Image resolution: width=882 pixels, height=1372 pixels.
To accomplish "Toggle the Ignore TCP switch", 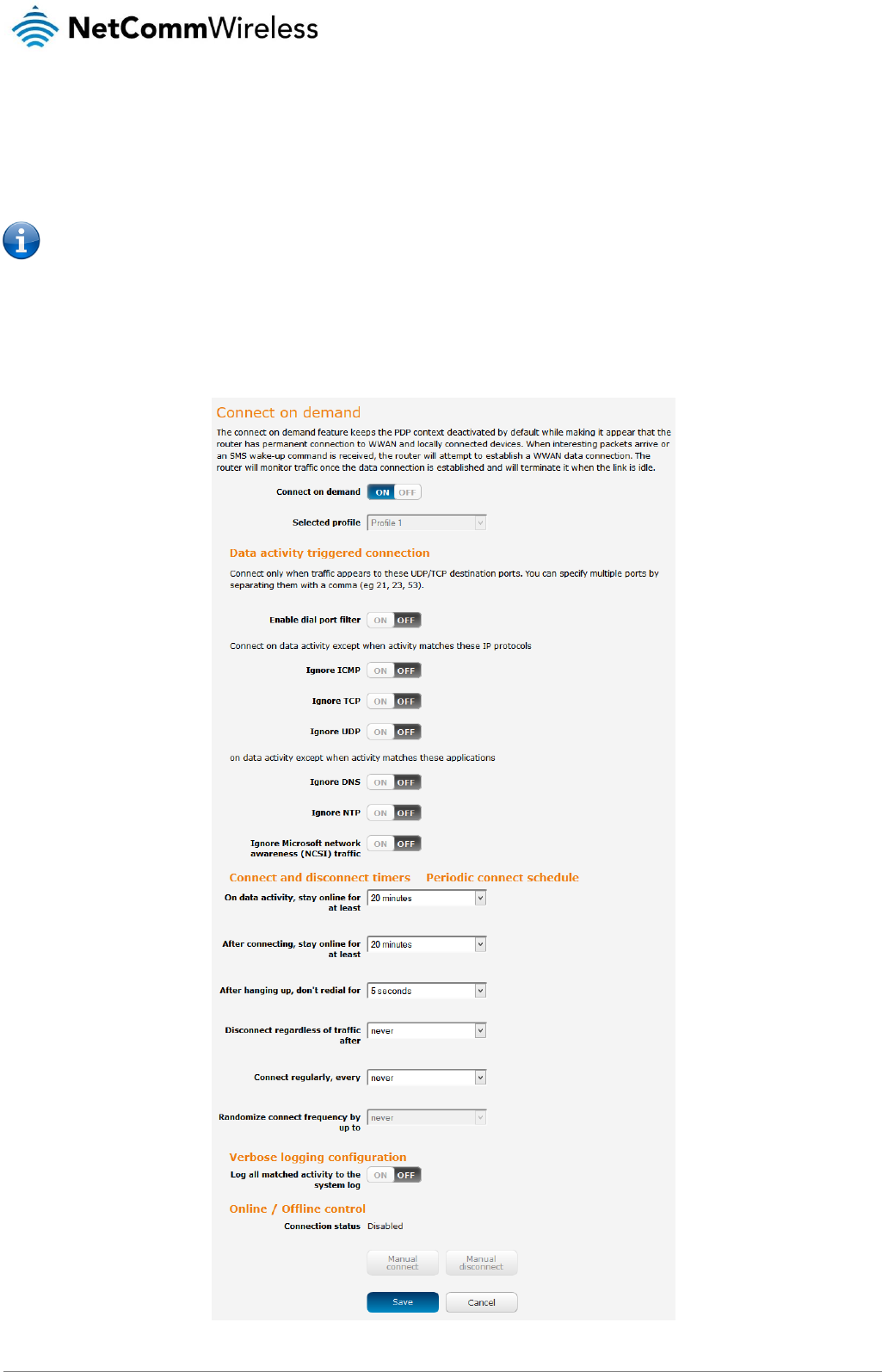I will (x=394, y=701).
